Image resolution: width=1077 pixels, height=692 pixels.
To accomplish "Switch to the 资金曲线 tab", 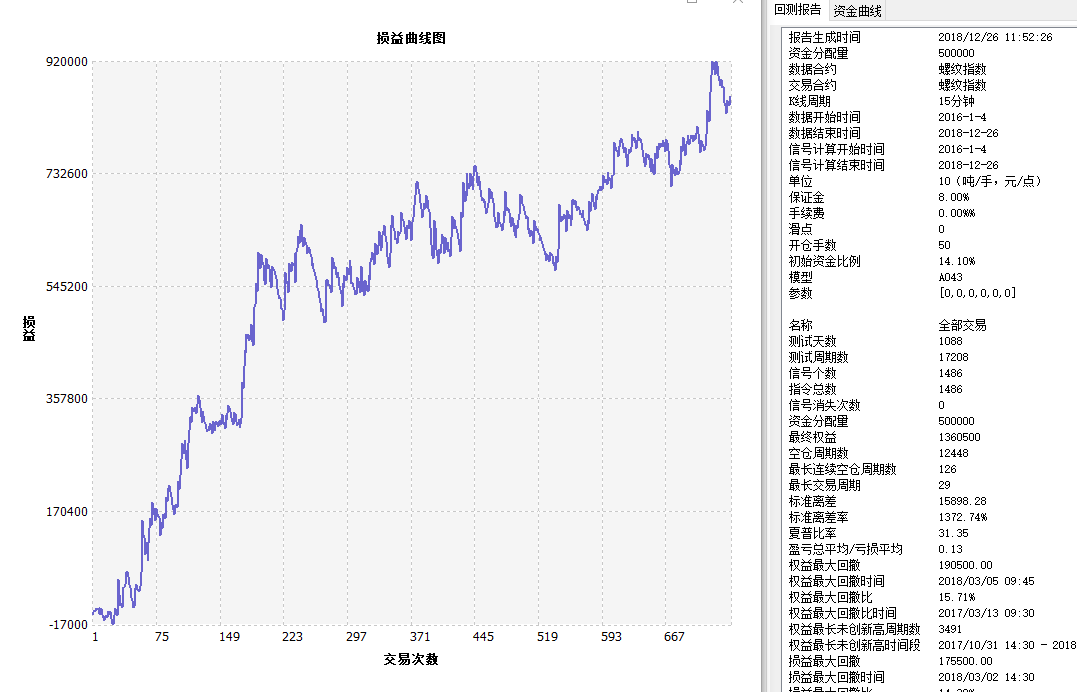I will (x=857, y=11).
